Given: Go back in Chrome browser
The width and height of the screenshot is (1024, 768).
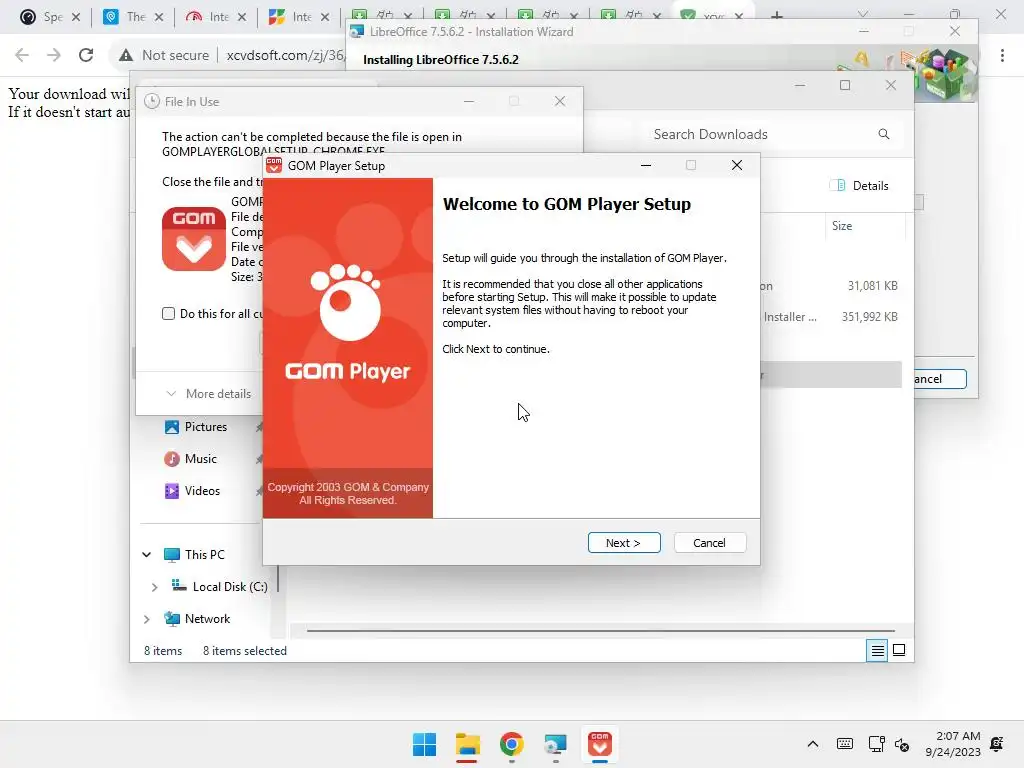Looking at the screenshot, I should [x=22, y=55].
